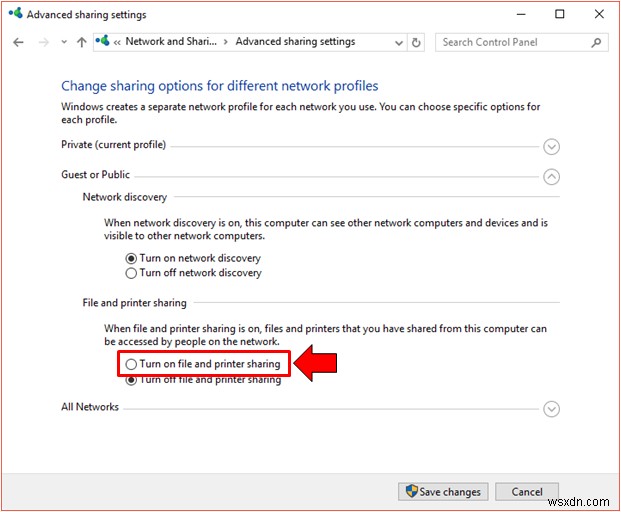621x512 pixels.
Task: Click the search magnifier icon
Action: click(596, 42)
